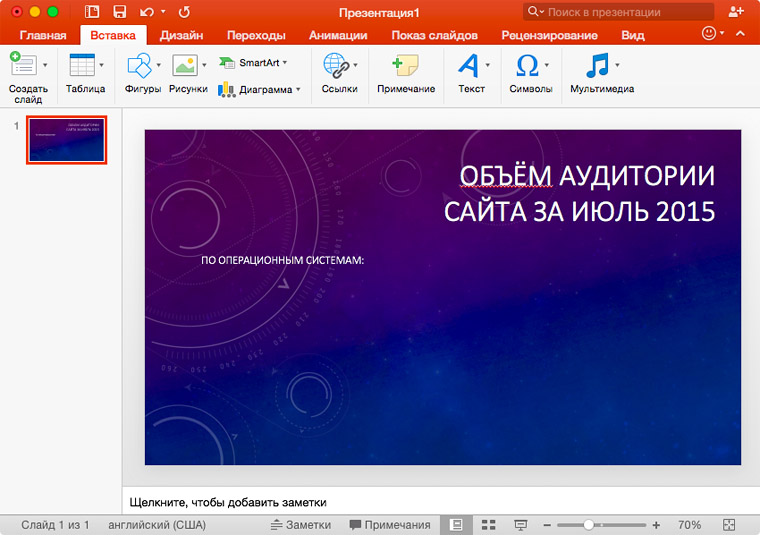This screenshot has width=760, height=535.
Task: Click the Text (Текст) button
Action: pyautogui.click(x=468, y=66)
